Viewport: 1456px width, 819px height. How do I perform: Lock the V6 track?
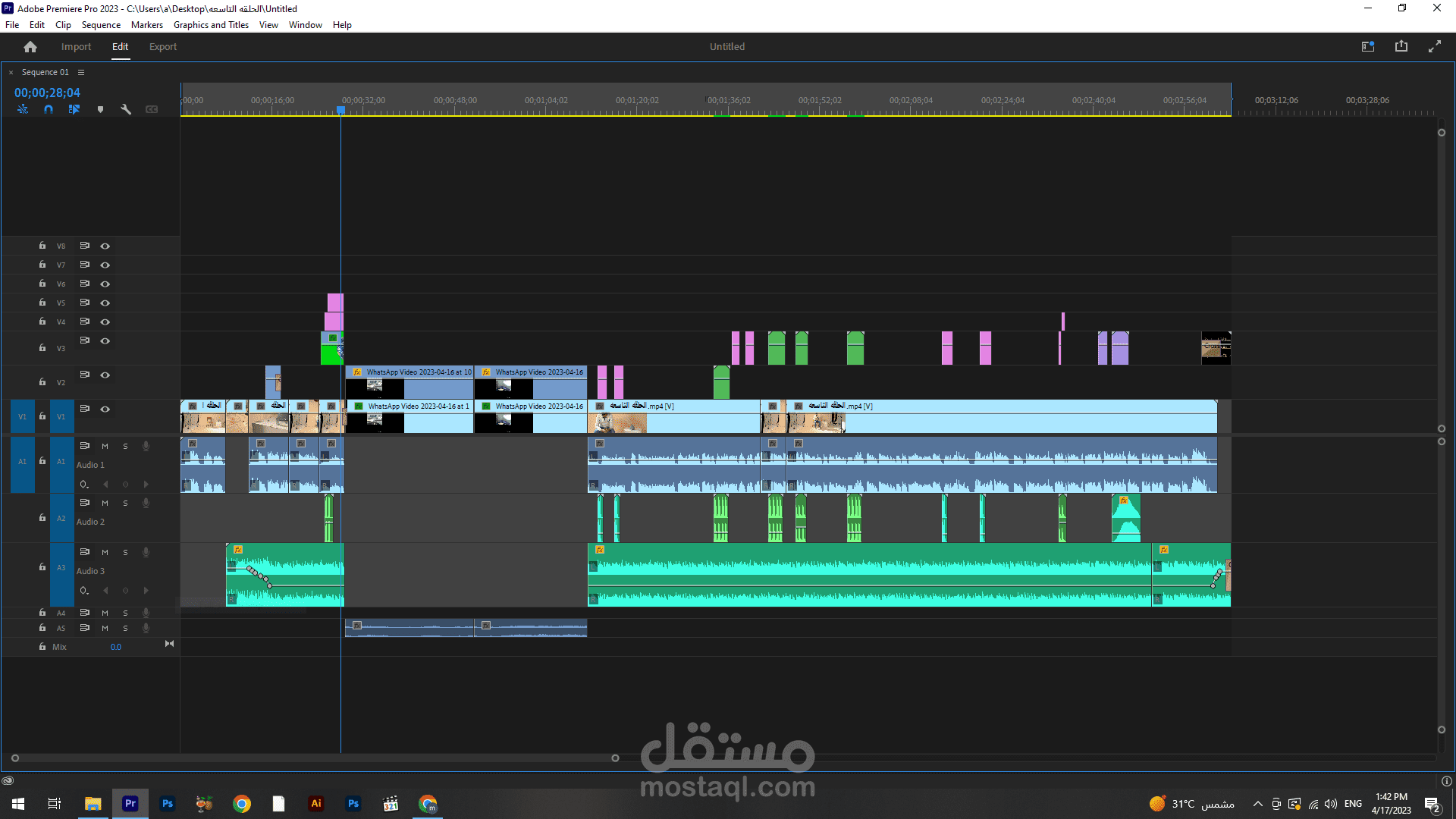pyautogui.click(x=42, y=284)
